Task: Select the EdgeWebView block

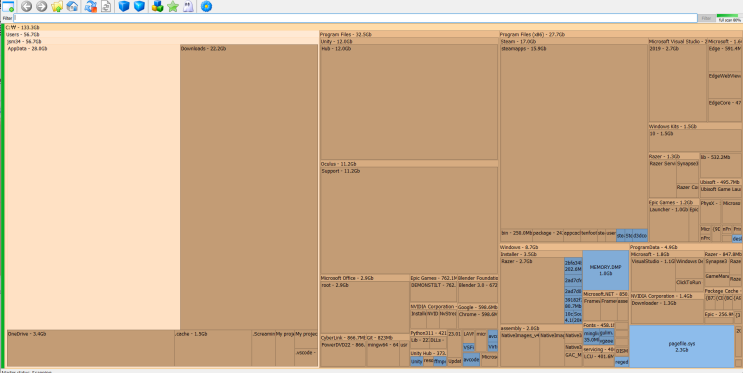Action: (x=725, y=85)
